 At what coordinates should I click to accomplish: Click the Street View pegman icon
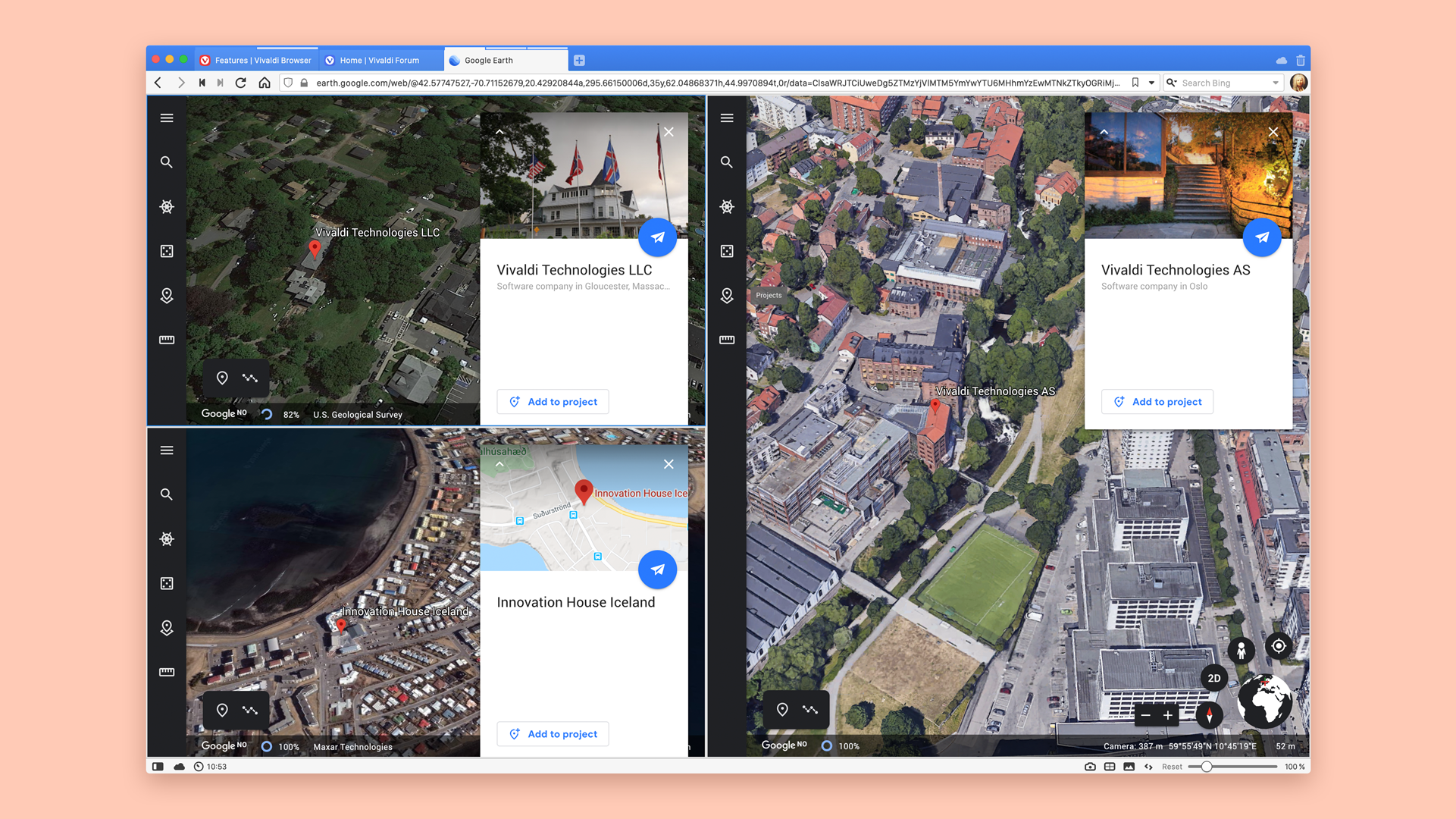(x=1242, y=651)
